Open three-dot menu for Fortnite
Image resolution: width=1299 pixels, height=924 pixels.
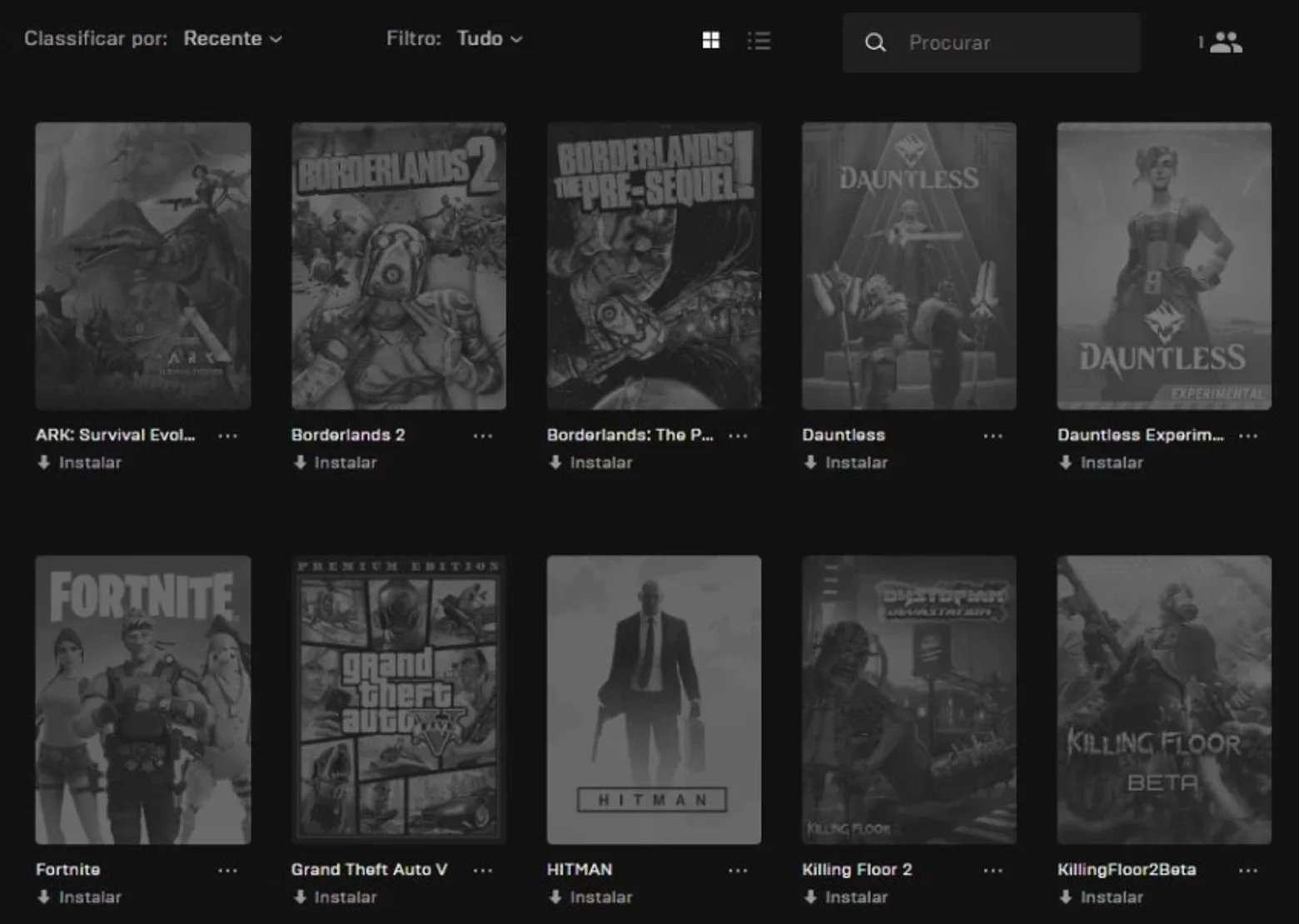point(227,870)
